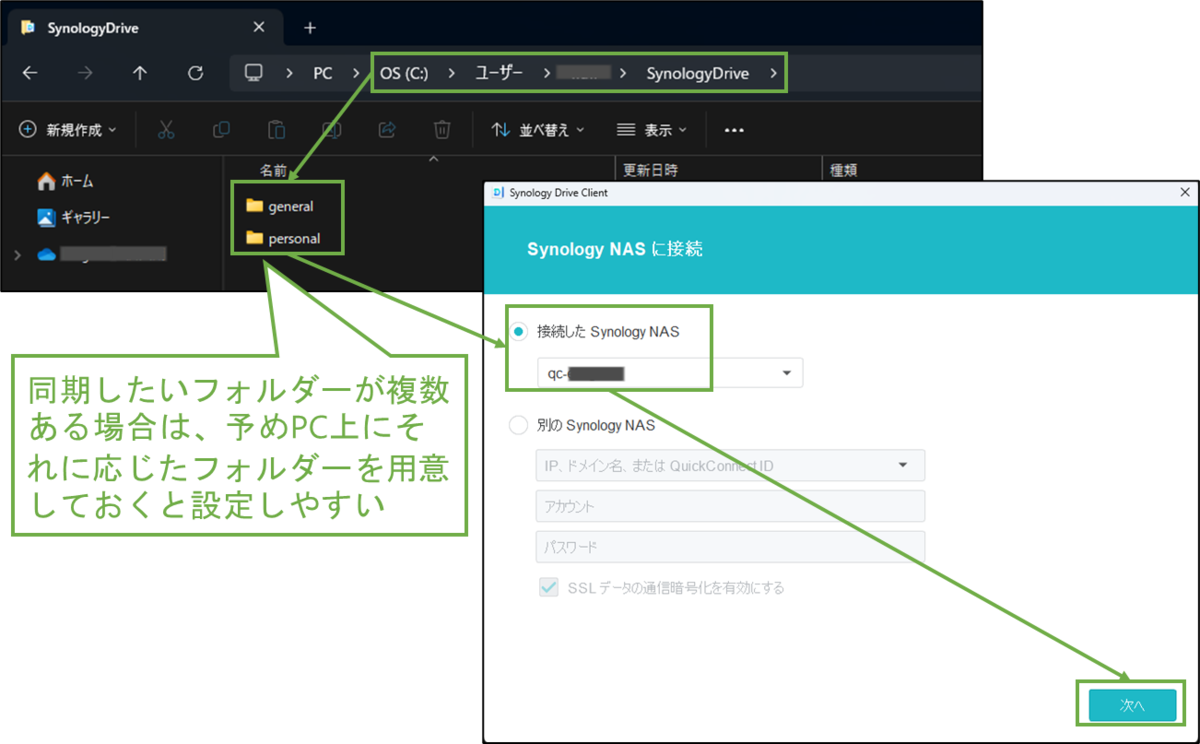
Task: Click SynologyDrive in the breadcrumb
Action: point(697,73)
